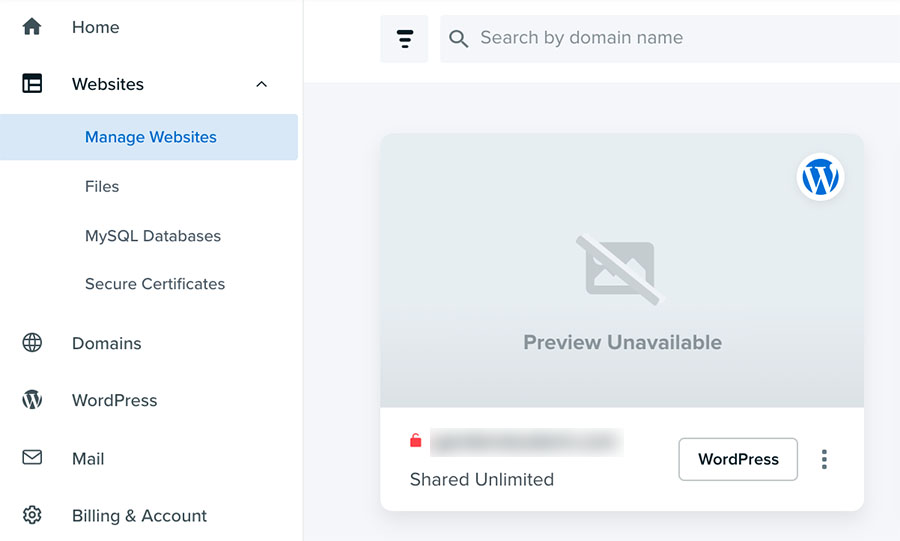
Task: Open Billing & Account
Action: tap(139, 515)
